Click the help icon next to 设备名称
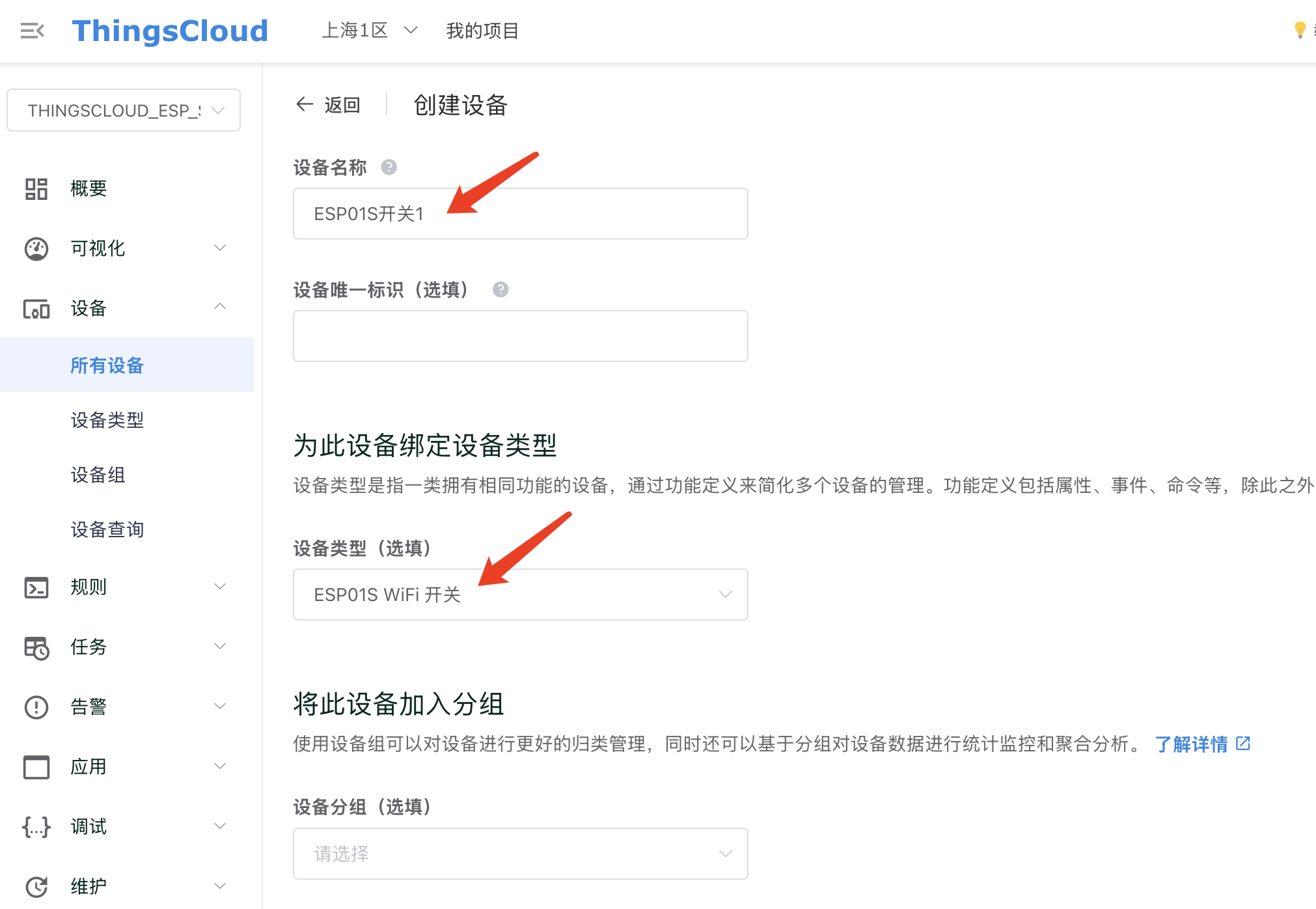1316x909 pixels. point(389,167)
